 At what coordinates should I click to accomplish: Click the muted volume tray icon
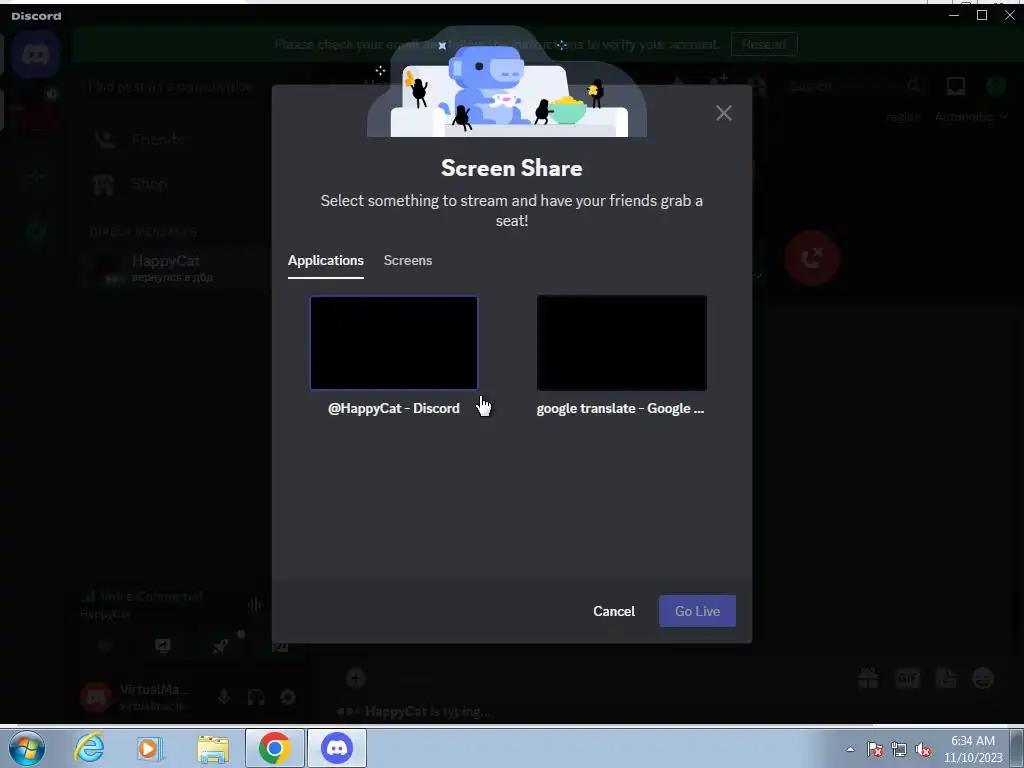[x=923, y=750]
